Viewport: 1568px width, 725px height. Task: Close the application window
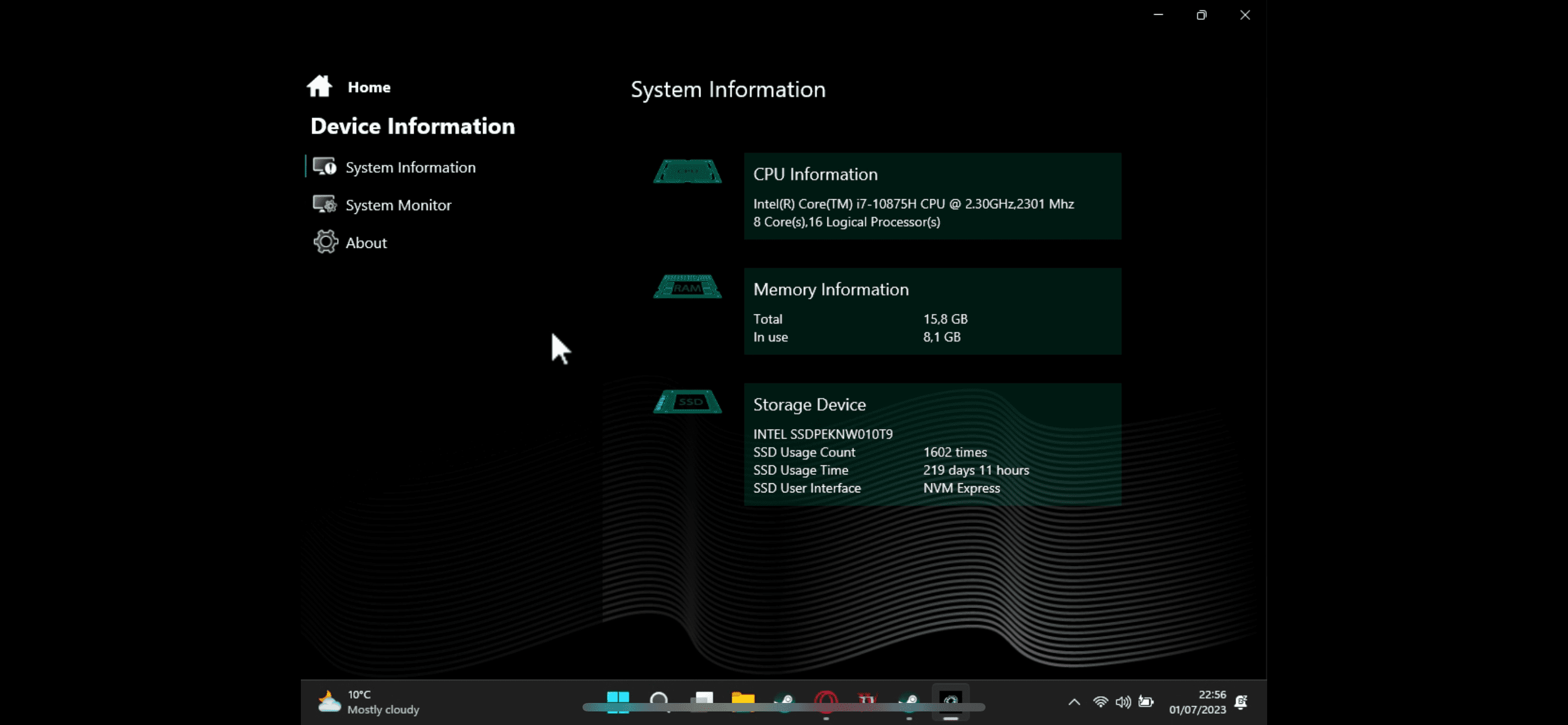click(x=1245, y=15)
